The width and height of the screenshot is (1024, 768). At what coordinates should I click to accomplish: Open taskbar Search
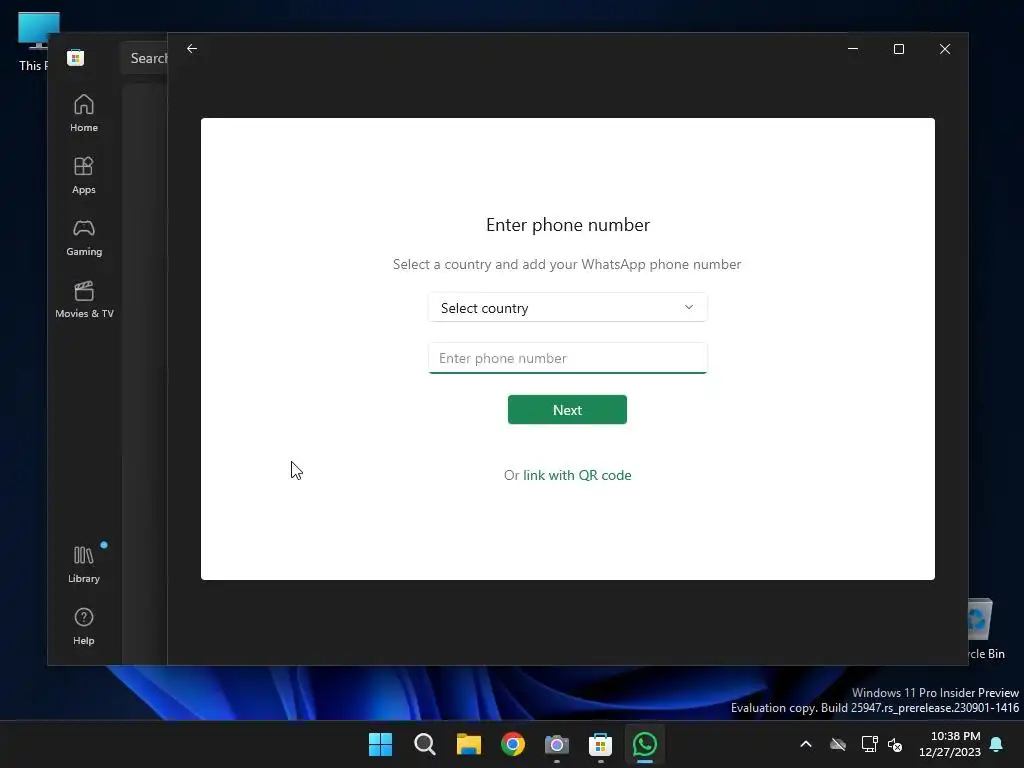(x=424, y=744)
